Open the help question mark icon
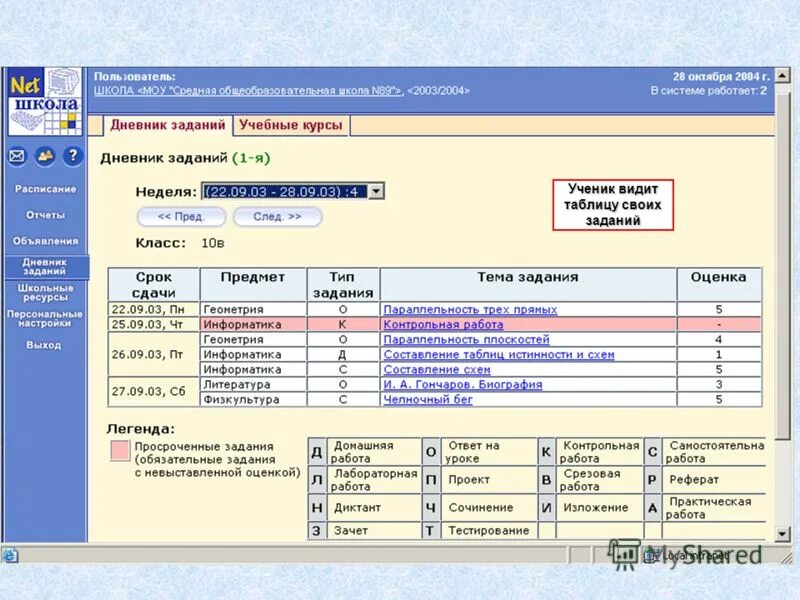800x600 pixels. [73, 156]
